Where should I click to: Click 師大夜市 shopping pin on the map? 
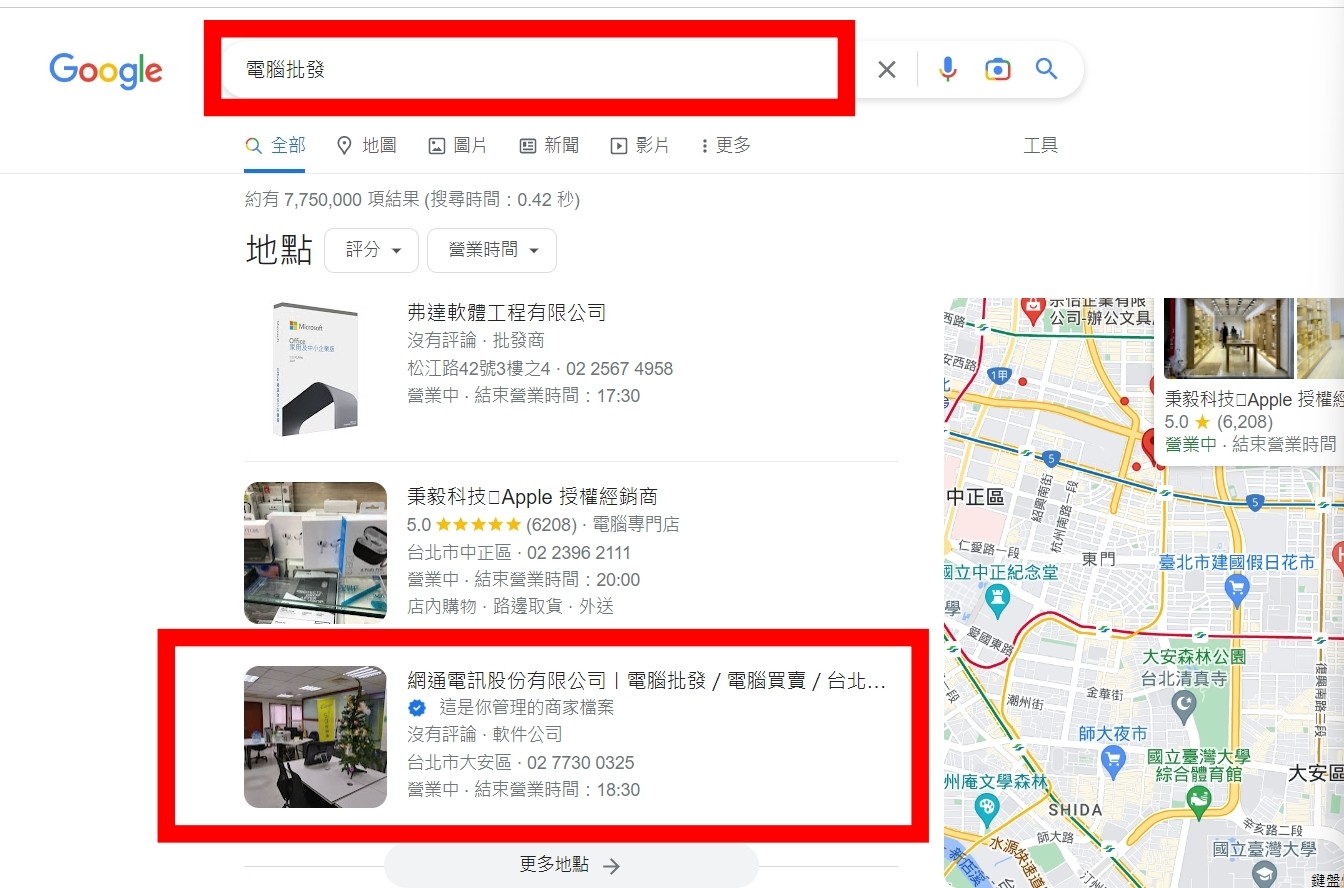pyautogui.click(x=1112, y=761)
